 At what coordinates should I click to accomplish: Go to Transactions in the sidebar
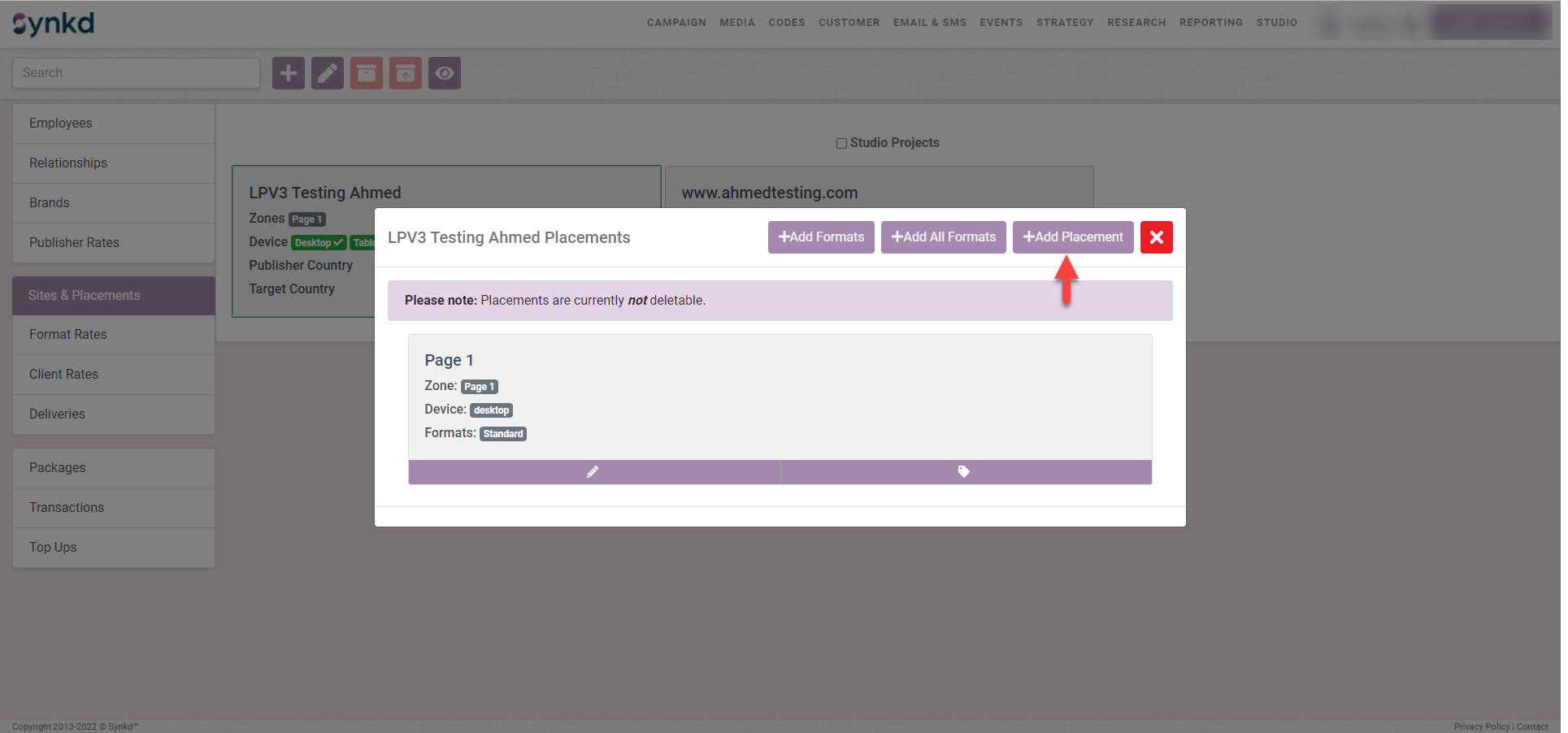[x=67, y=508]
